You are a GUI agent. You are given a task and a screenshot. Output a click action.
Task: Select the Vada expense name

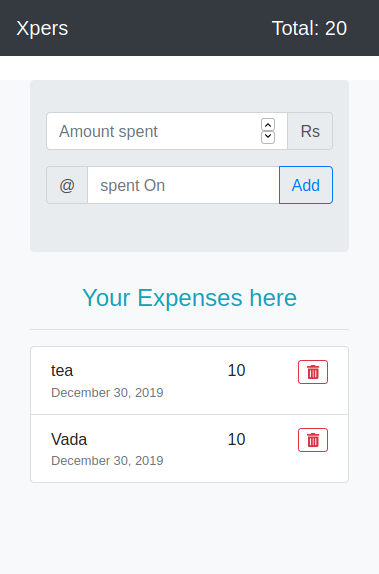69,439
